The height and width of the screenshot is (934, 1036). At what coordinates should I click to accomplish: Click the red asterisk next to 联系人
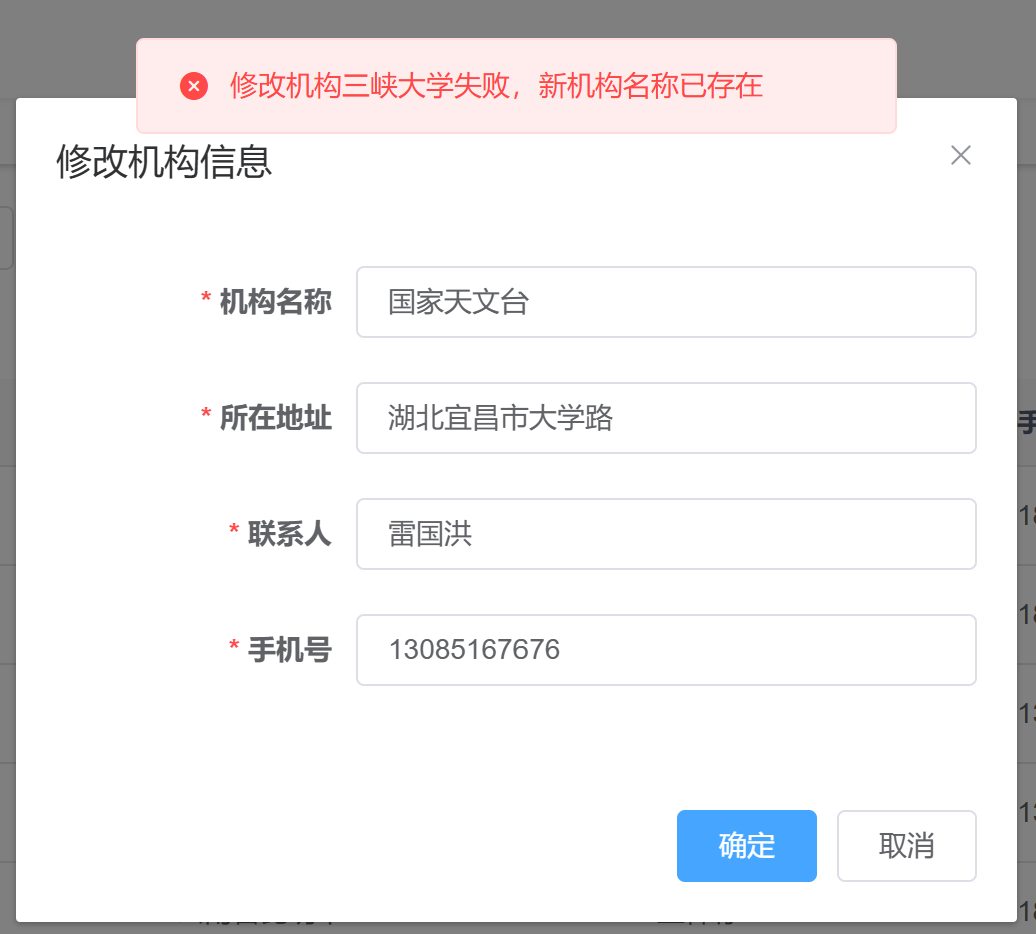pyautogui.click(x=234, y=532)
